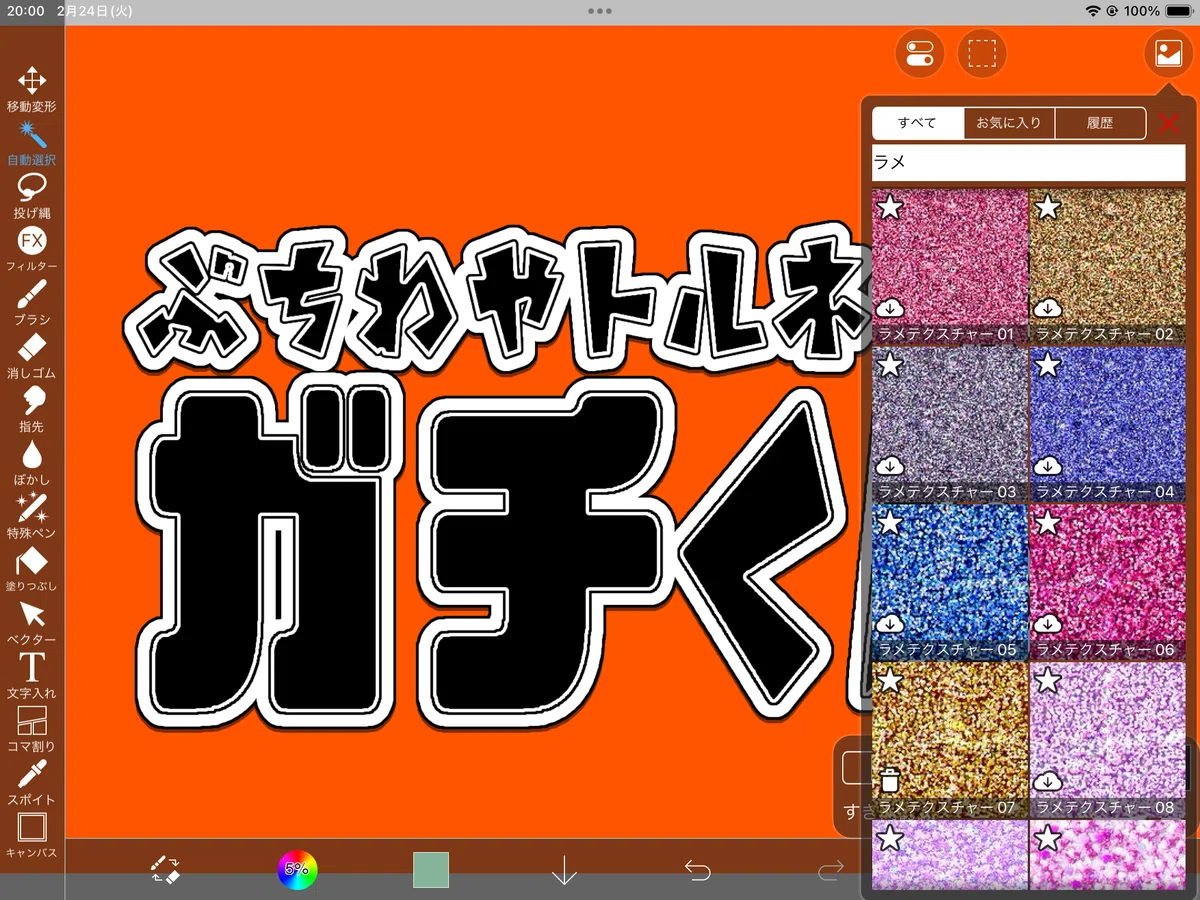Select the ラメテクスチャー 04 thumbnail
1200x900 pixels.
(1108, 425)
